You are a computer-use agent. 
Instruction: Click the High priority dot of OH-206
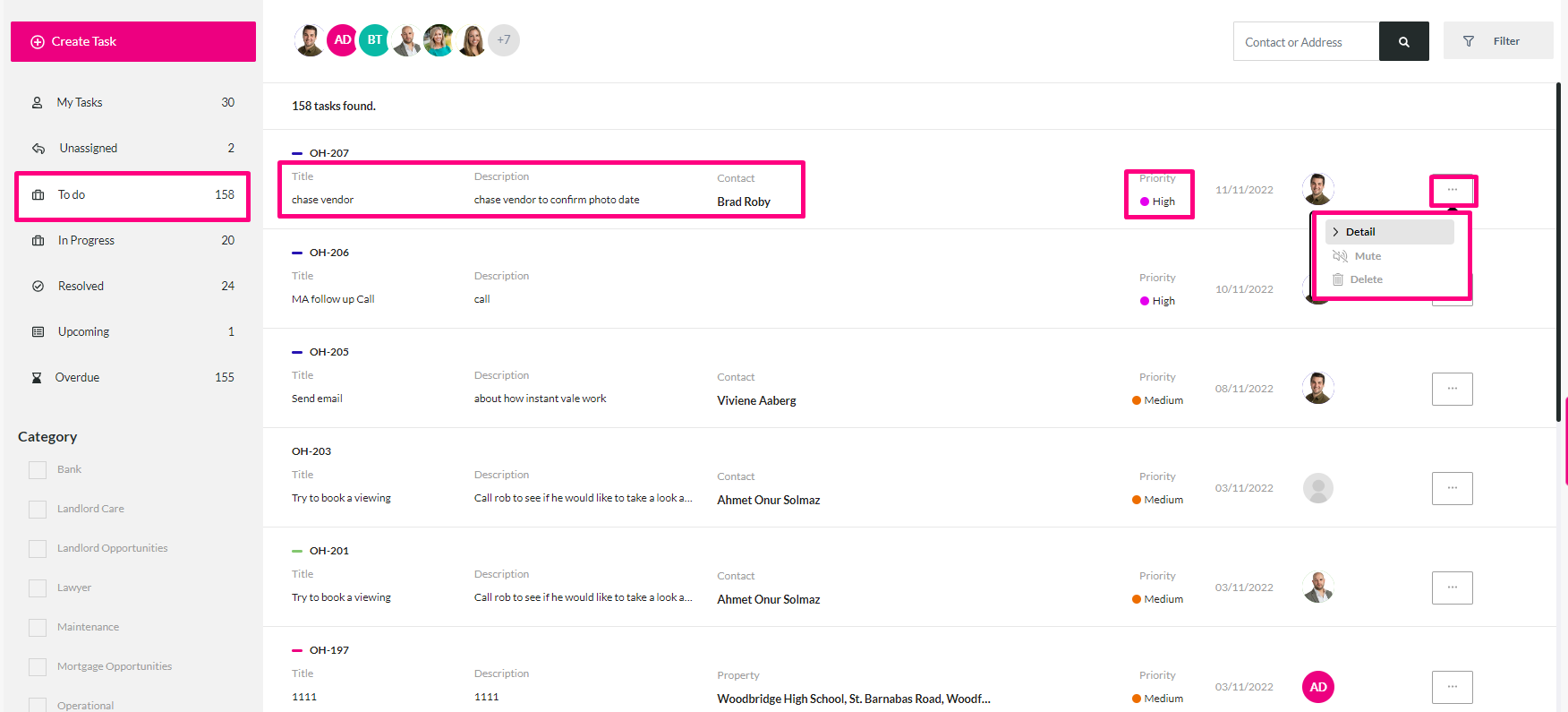point(1145,301)
